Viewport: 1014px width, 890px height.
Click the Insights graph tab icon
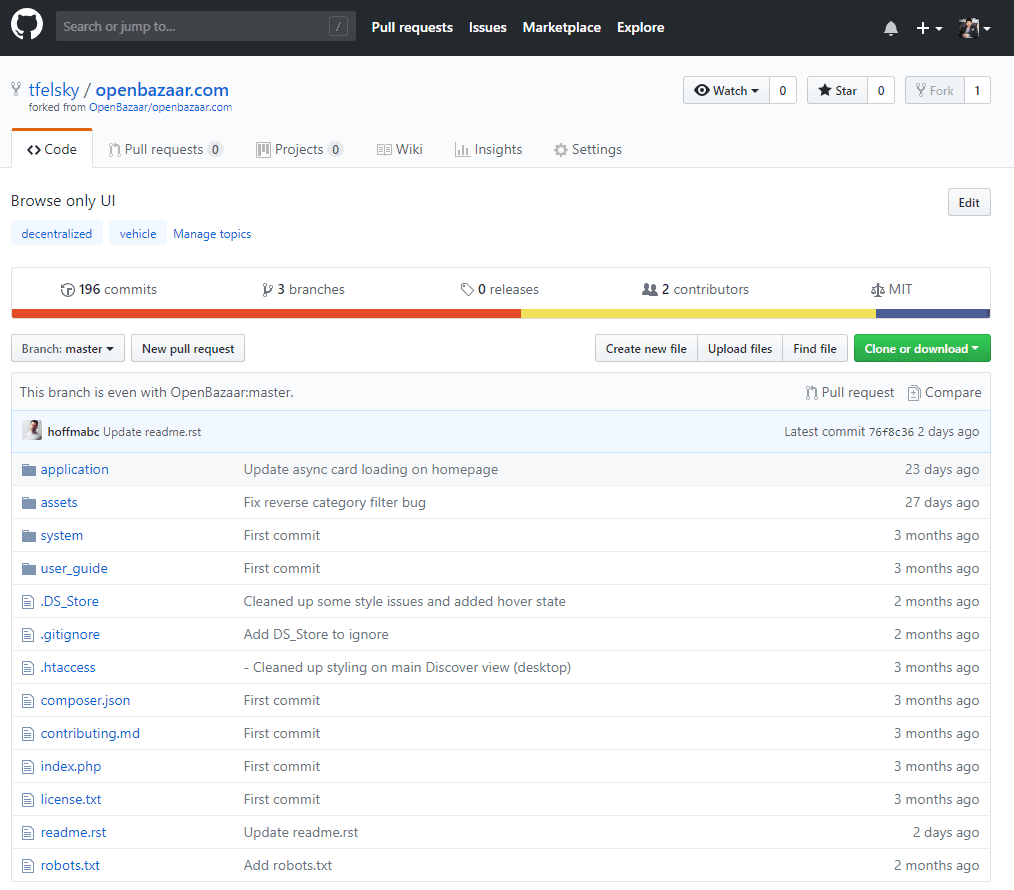(462, 150)
